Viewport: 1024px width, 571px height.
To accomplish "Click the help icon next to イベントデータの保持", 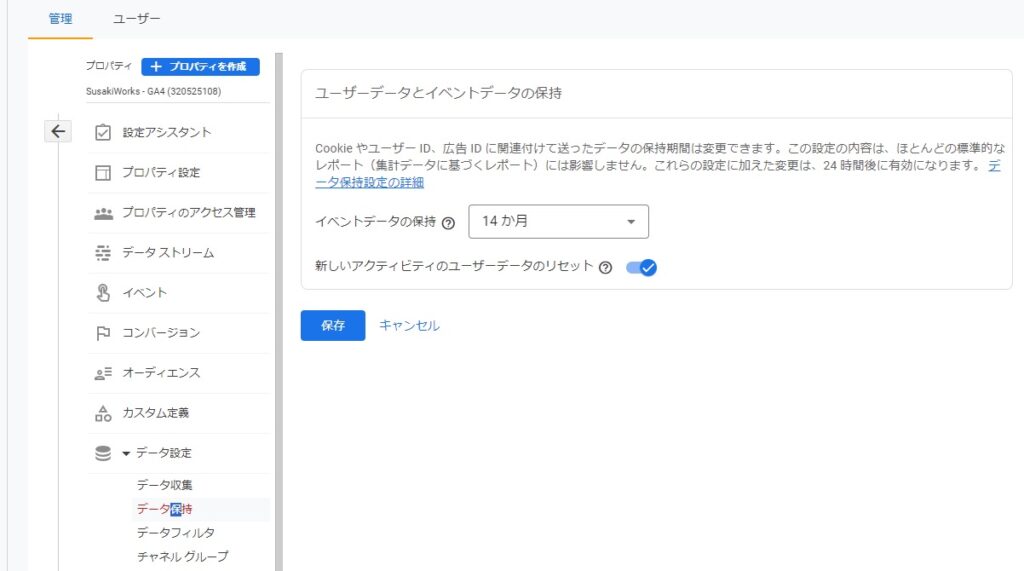I will click(448, 223).
